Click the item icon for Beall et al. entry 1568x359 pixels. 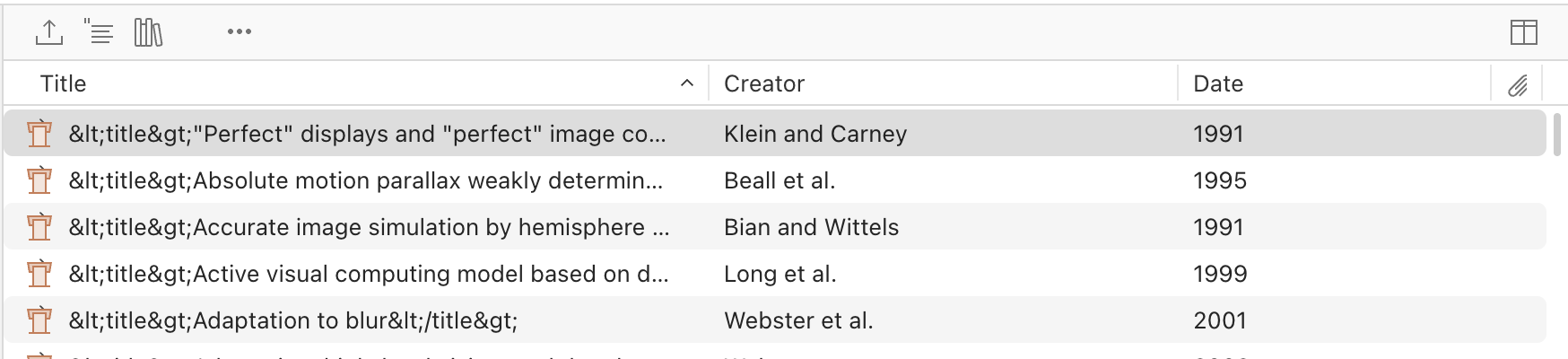pyautogui.click(x=39, y=180)
